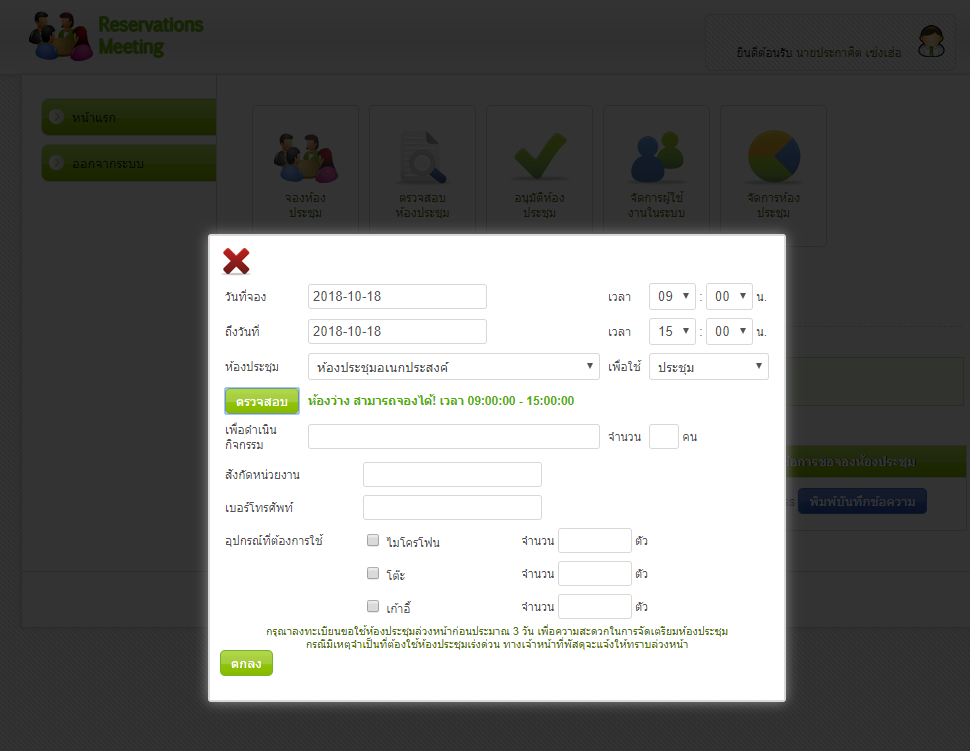Focus the ไมโครโฟน quantity field
The height and width of the screenshot is (751, 970).
pos(594,540)
